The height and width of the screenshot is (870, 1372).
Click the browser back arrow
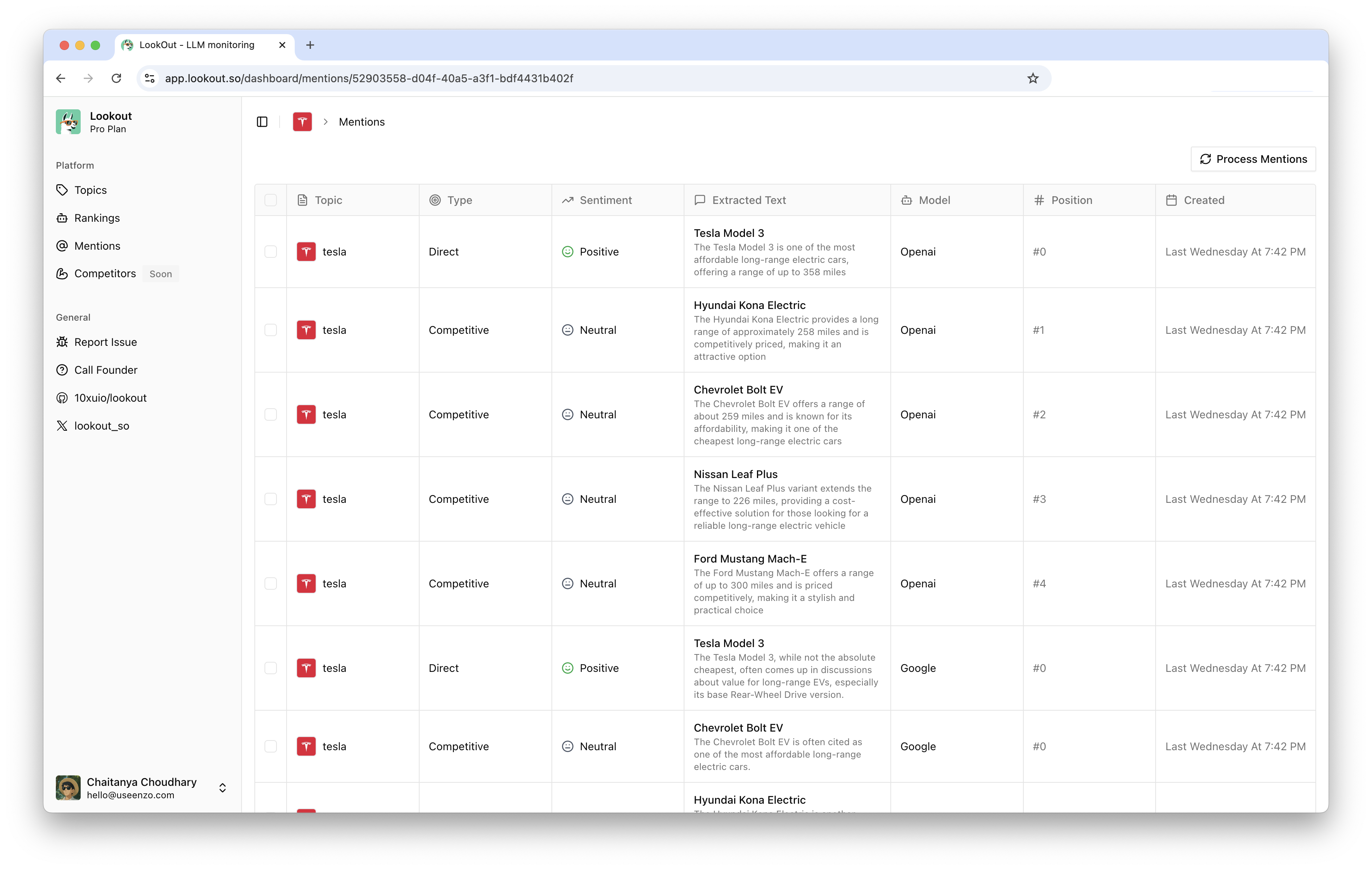61,79
